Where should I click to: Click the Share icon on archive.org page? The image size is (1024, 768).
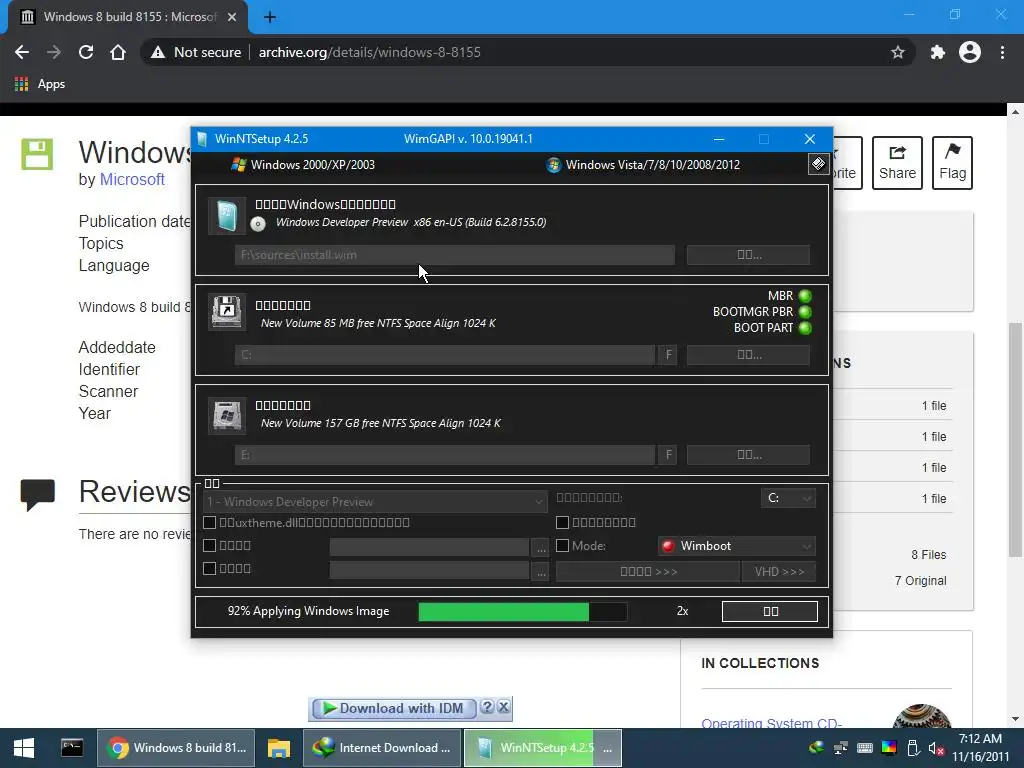pos(897,163)
